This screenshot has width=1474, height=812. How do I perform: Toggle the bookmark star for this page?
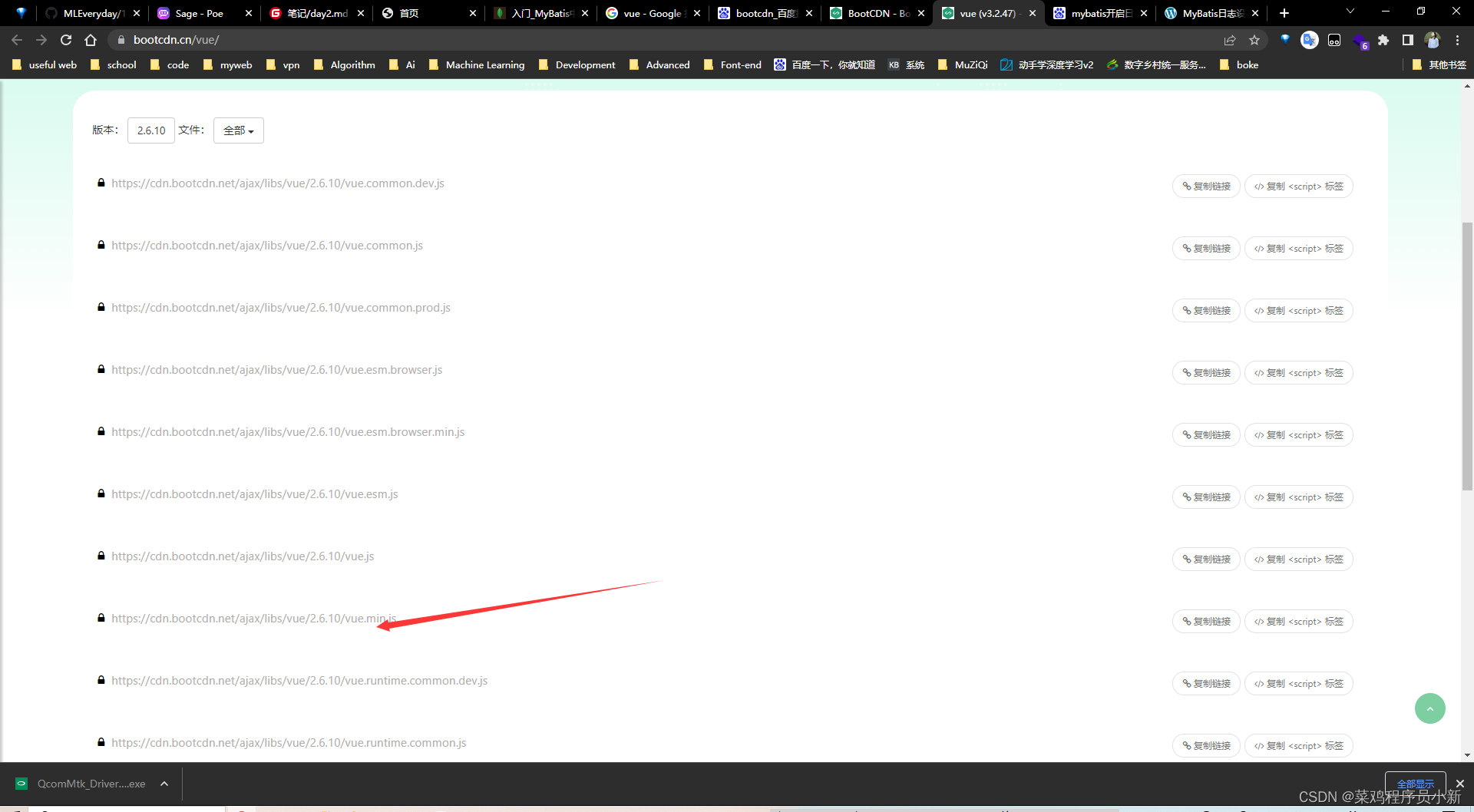click(x=1256, y=40)
